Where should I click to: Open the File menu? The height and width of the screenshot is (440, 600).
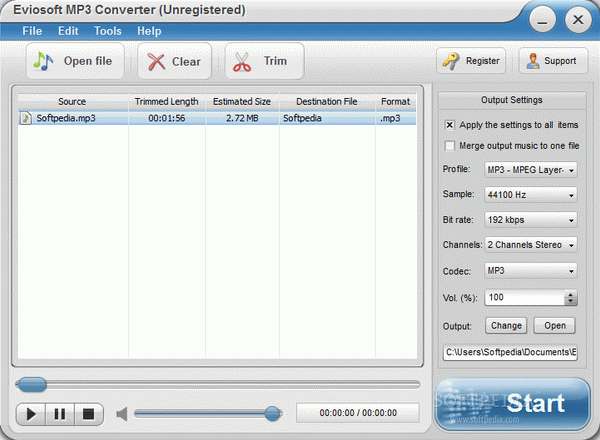click(32, 31)
